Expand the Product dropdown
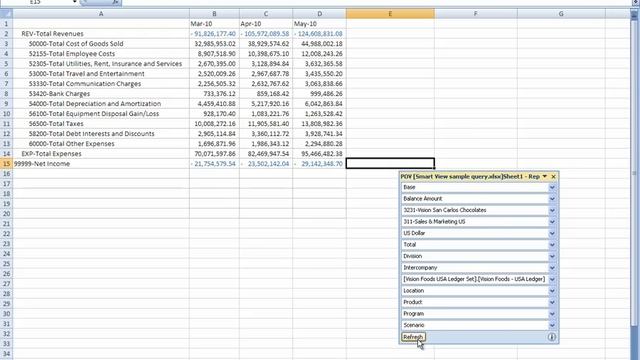Viewport: 640px width, 360px height. pyautogui.click(x=552, y=302)
